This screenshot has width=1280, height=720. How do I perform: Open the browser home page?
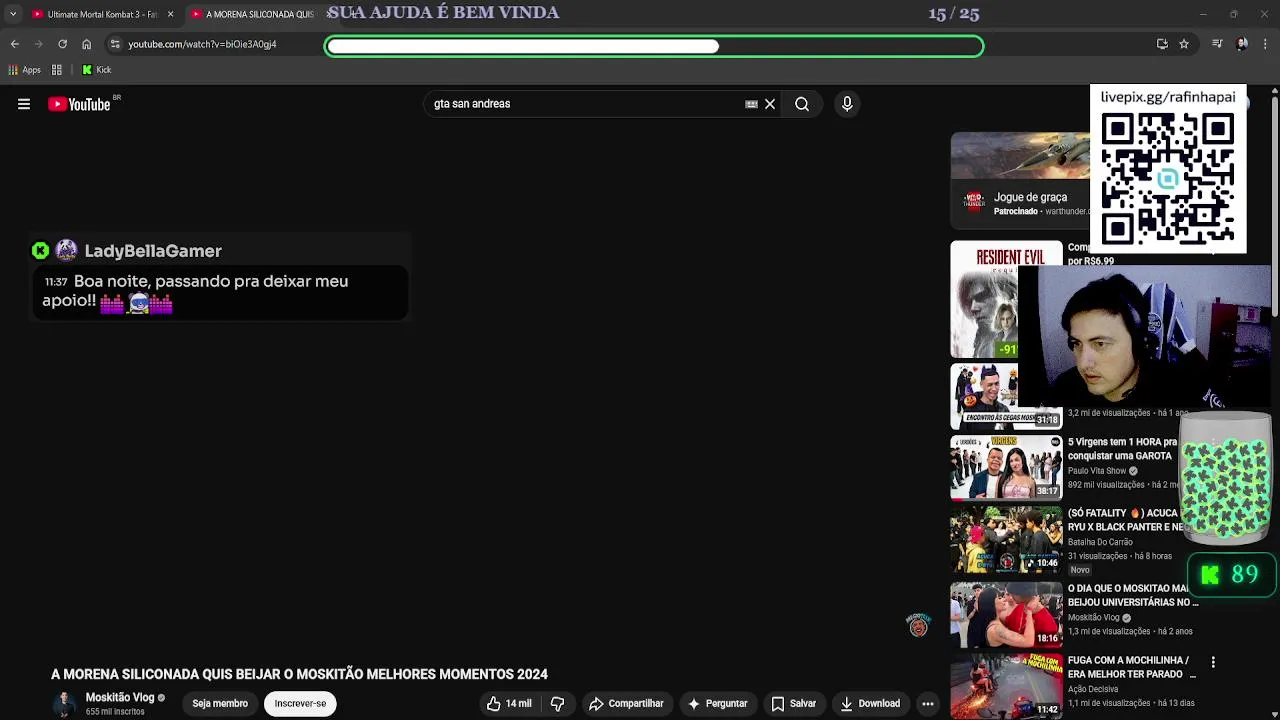[x=86, y=44]
